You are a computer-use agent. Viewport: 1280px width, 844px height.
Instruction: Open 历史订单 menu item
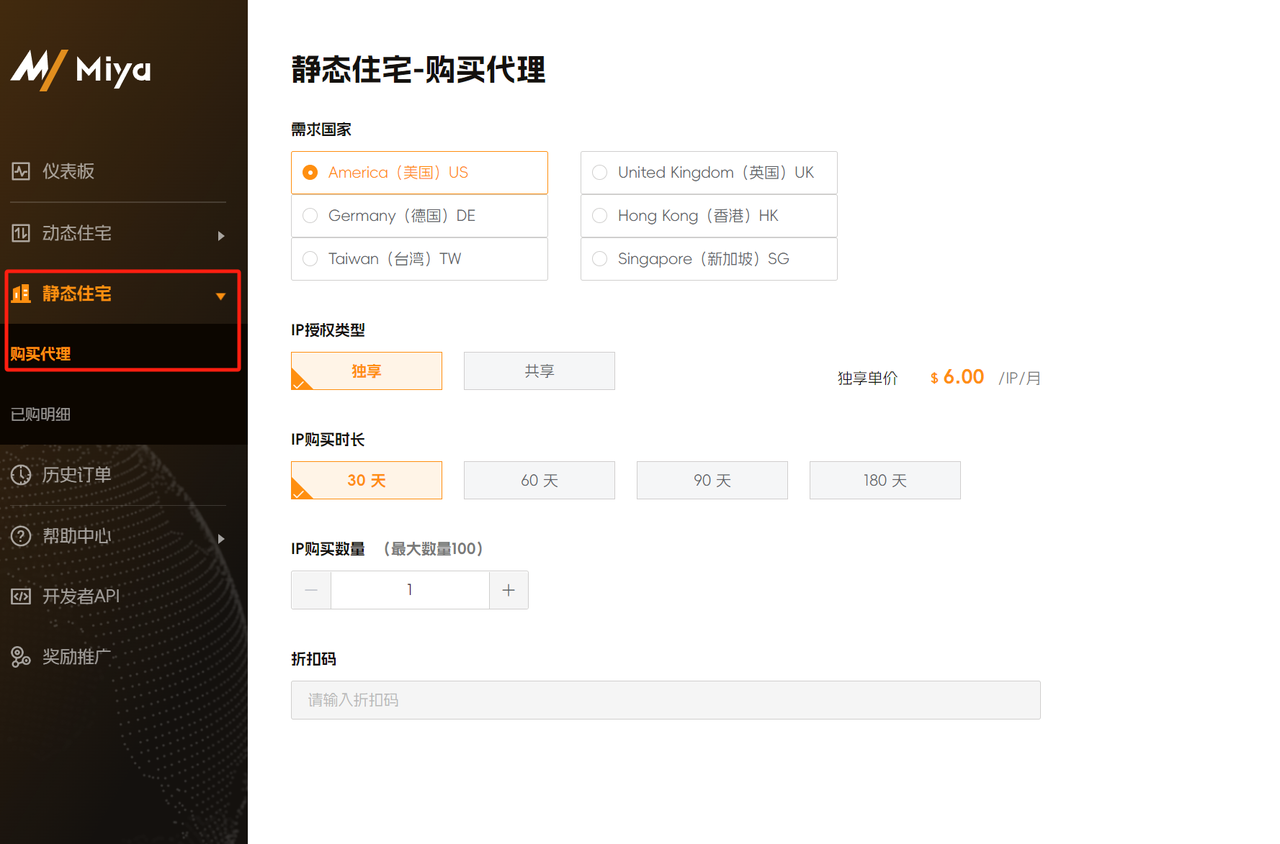click(77, 475)
